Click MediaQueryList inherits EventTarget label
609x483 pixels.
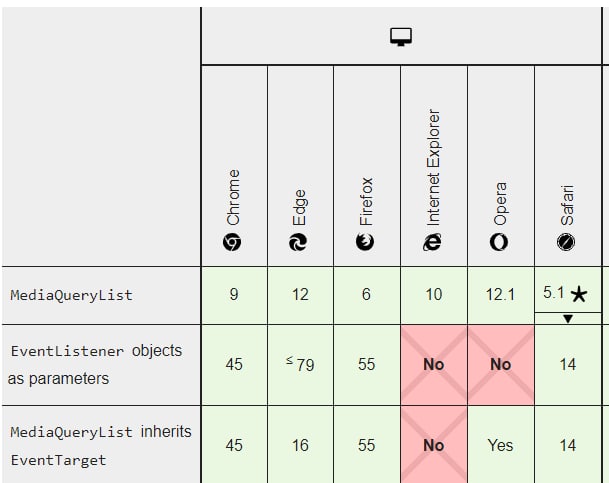click(x=100, y=446)
